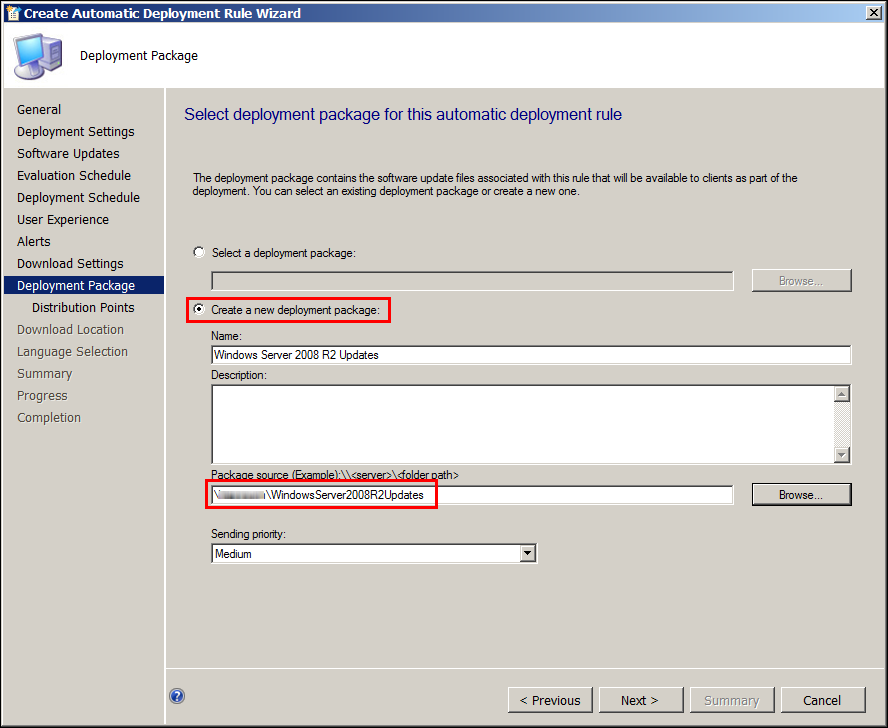
Task: Open the Evaluation Schedule step
Action: pyautogui.click(x=74, y=176)
